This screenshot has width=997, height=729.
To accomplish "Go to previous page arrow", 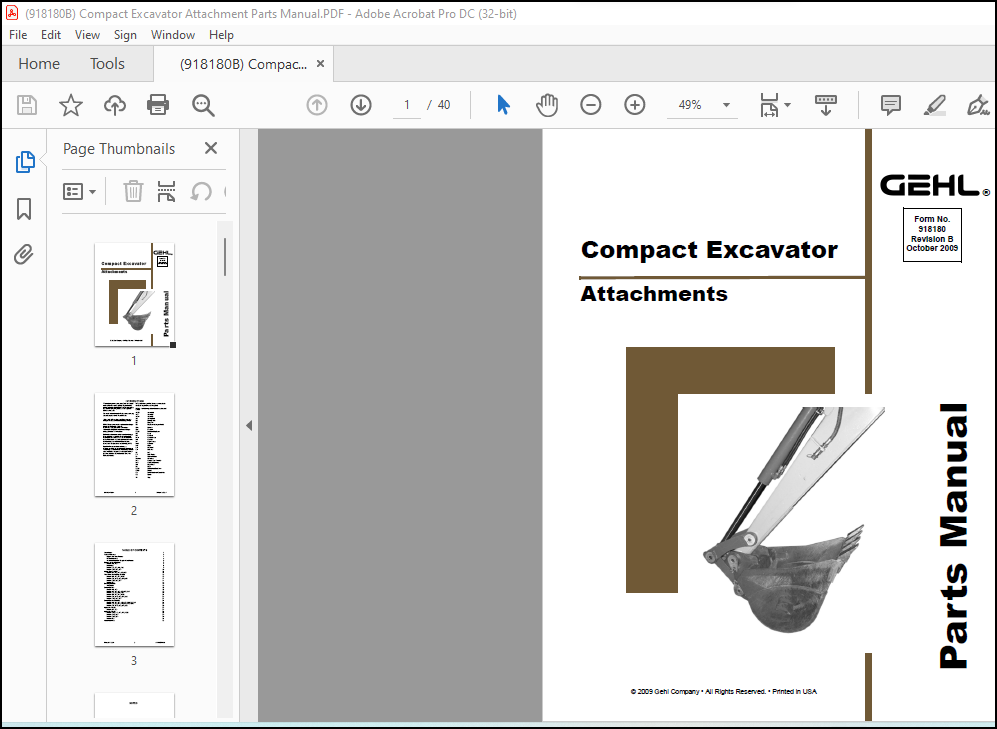I will (x=317, y=105).
